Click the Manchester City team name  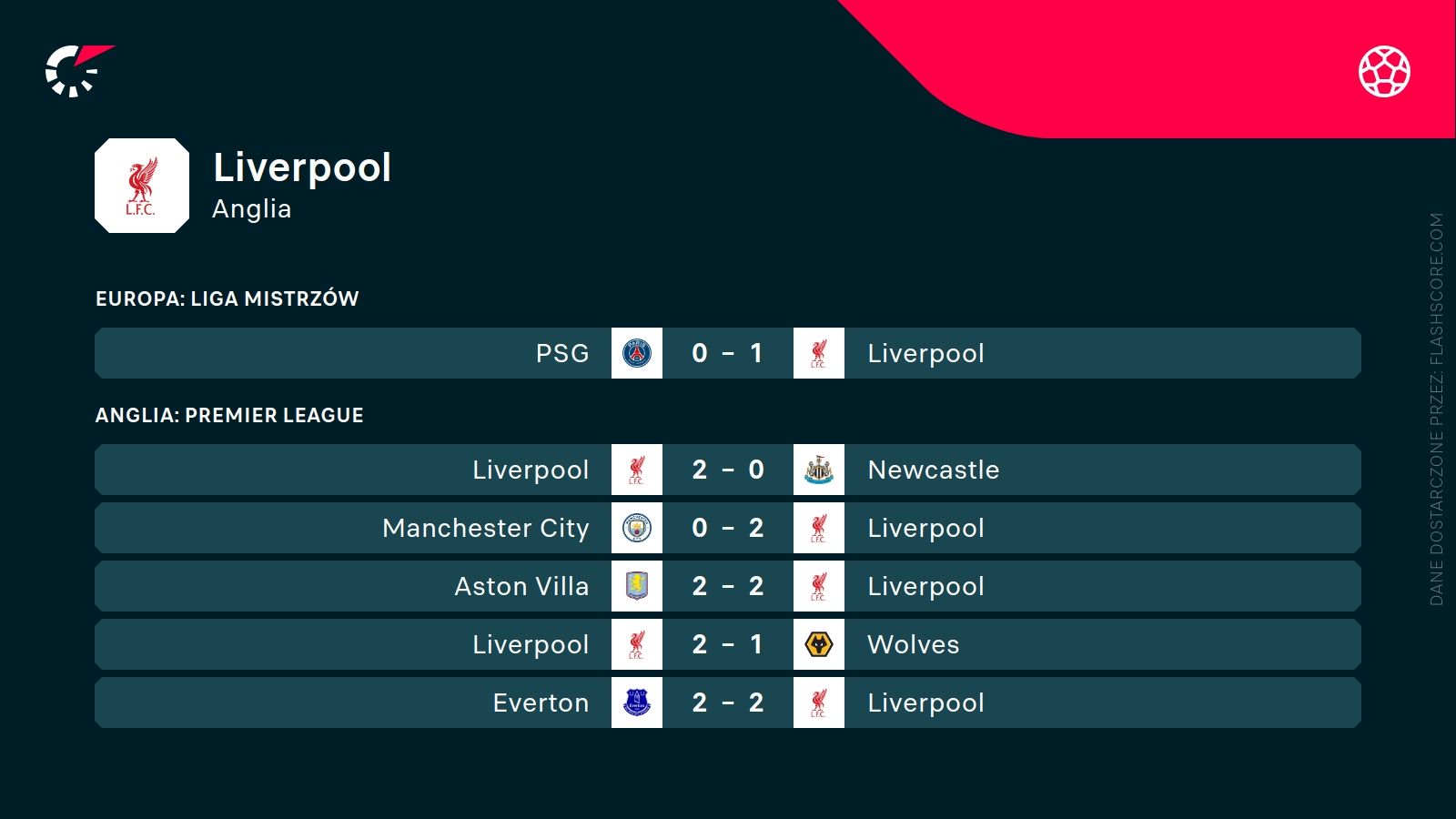[486, 528]
